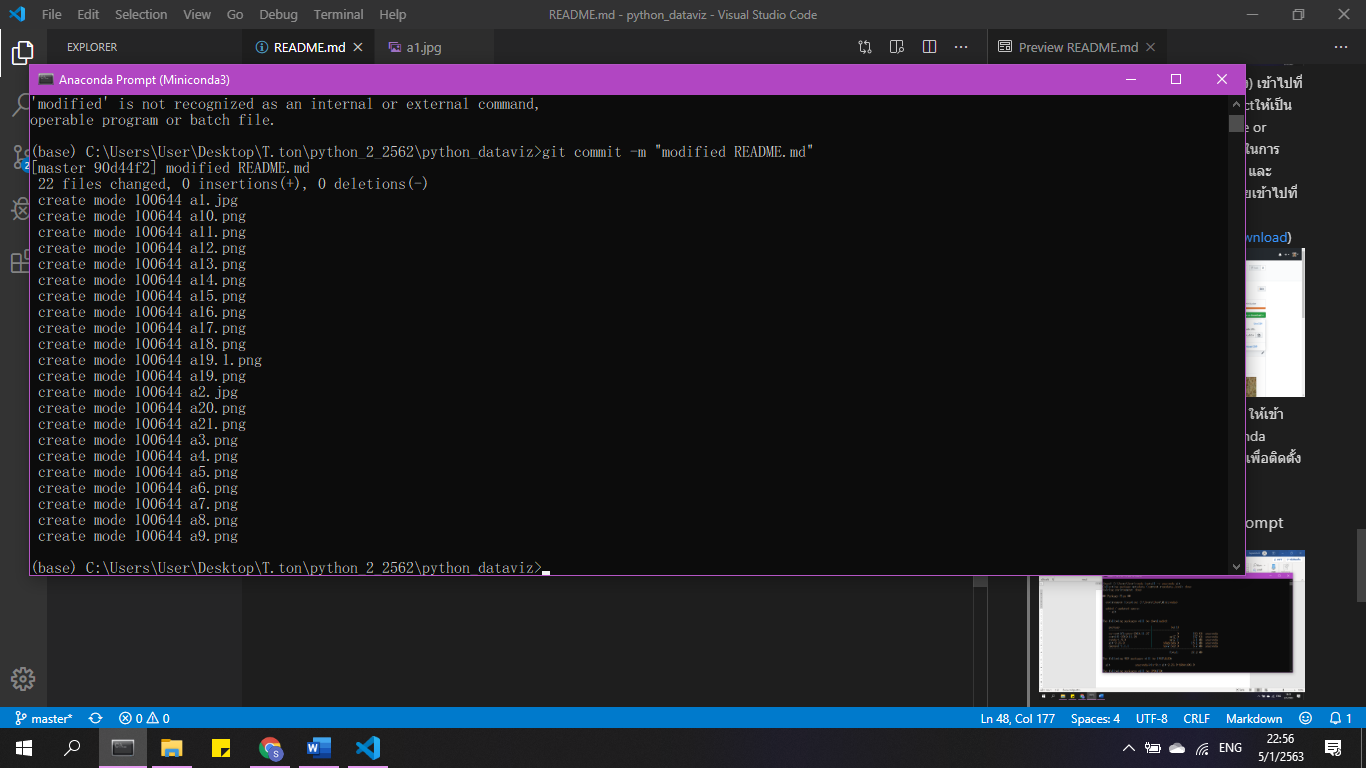Screen dimensions: 1366x768
Task: Open Windows Action Center notification icon
Action: pyautogui.click(x=1333, y=747)
